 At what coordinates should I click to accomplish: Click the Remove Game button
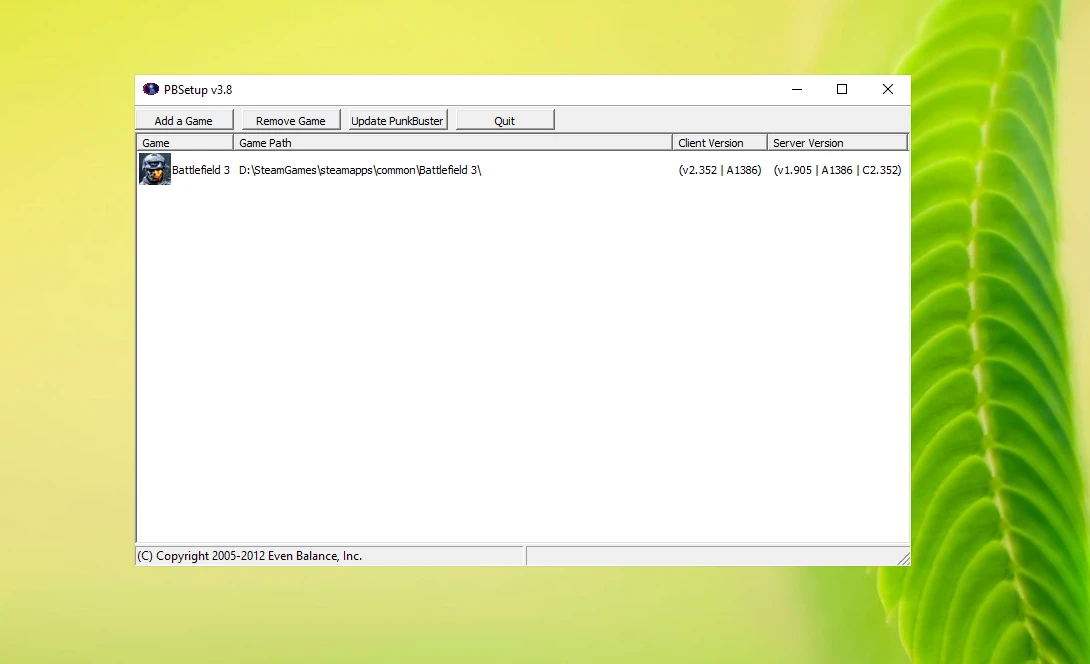291,120
